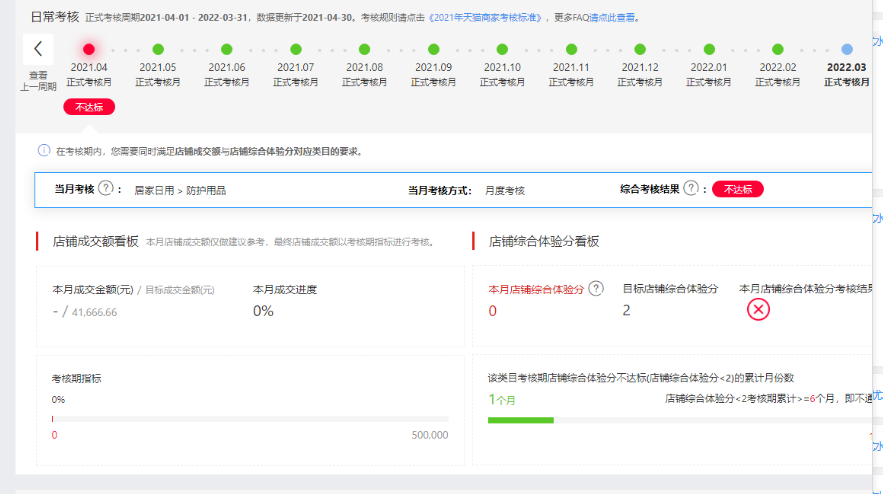Click help icon next to 本月店铺综合体验分
883x494 pixels.
597,289
